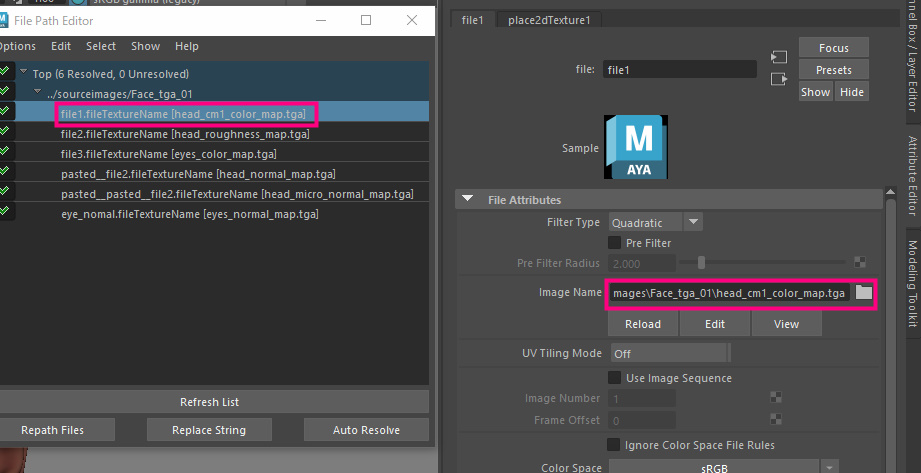Screen dimensions: 921x473
Task: Click the Frame Offset map button
Action: point(776,419)
